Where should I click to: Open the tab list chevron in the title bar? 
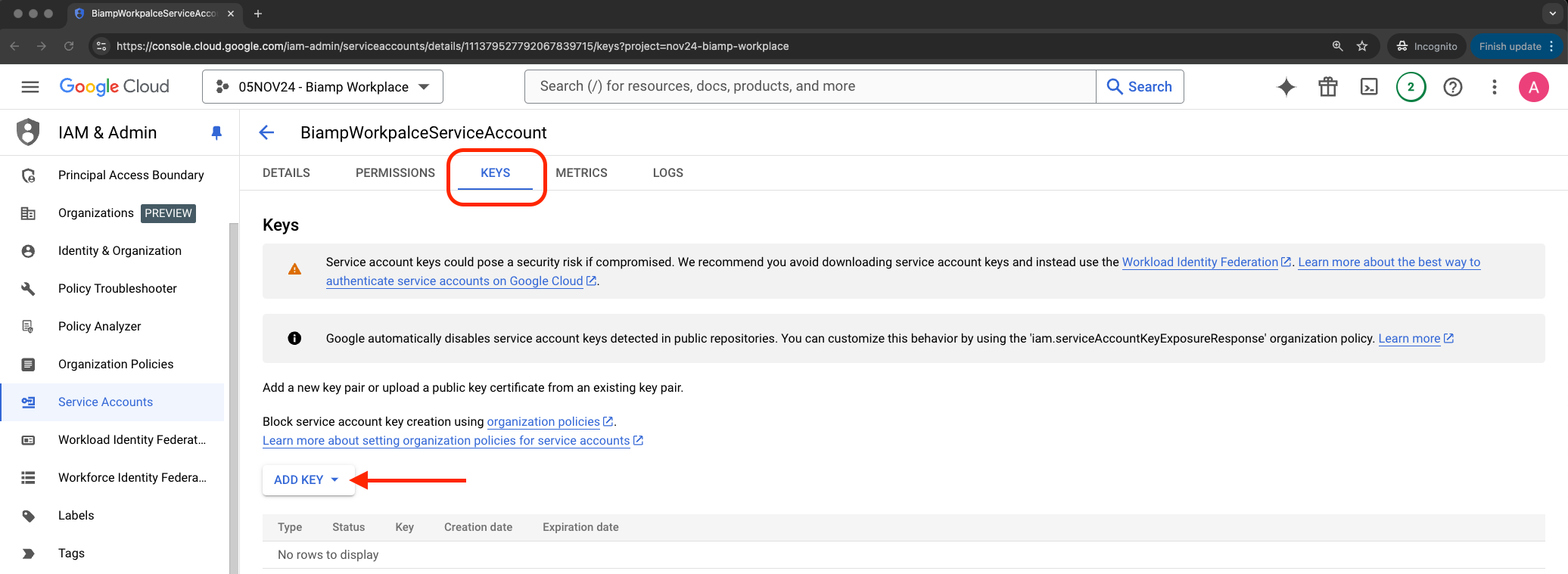[x=1553, y=14]
